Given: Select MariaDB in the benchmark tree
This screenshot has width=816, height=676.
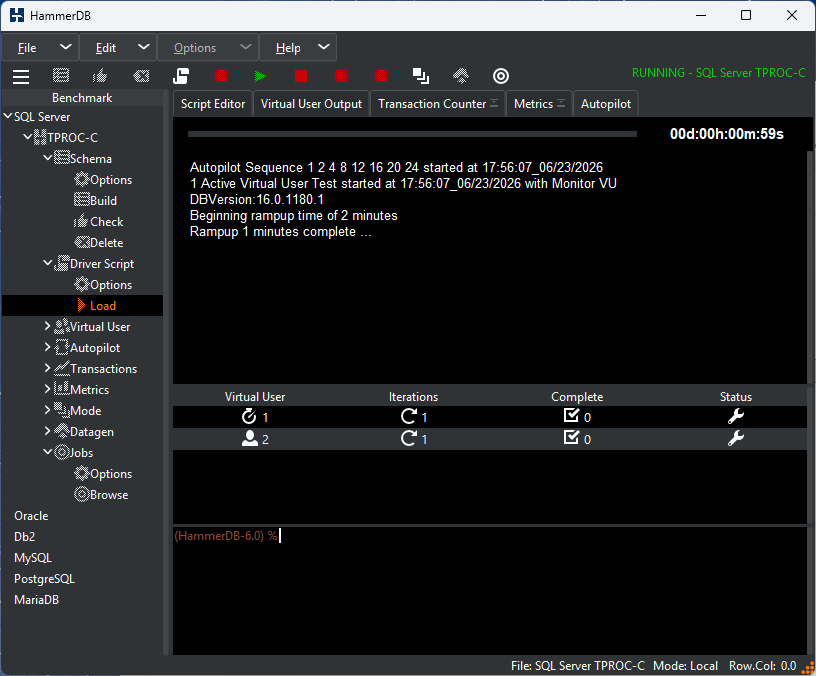Looking at the screenshot, I should [x=36, y=600].
